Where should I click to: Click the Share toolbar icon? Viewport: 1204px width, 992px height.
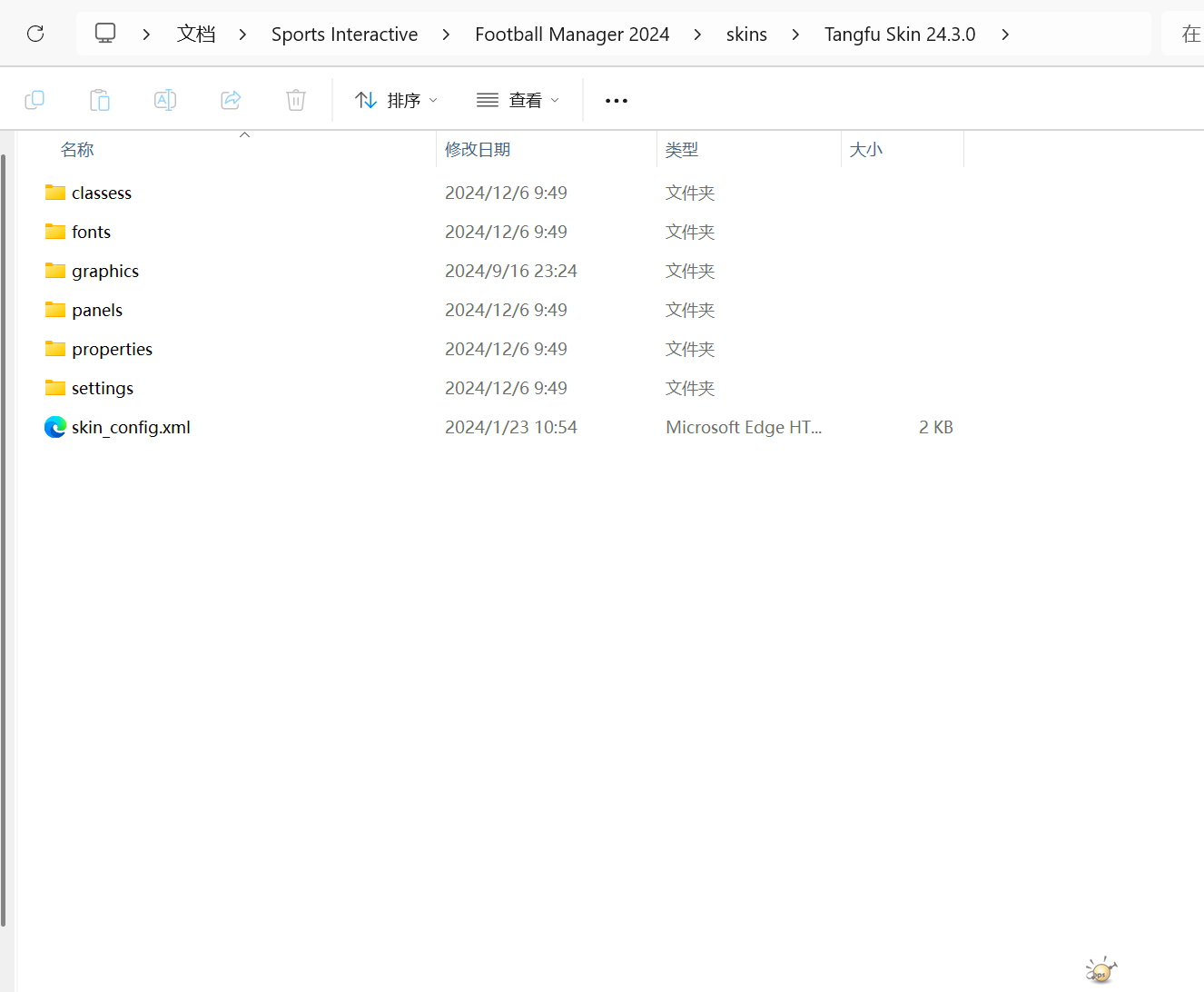pyautogui.click(x=231, y=100)
